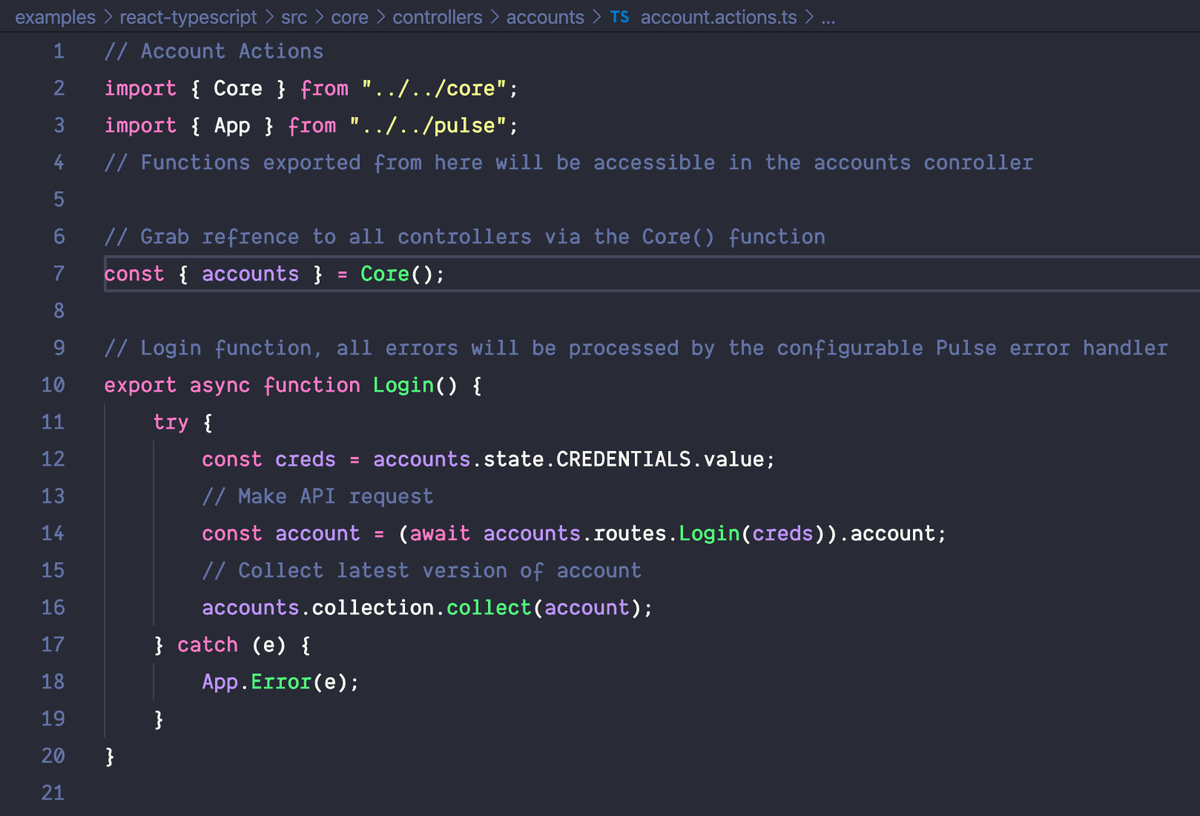Click the 'Core()' call on line 7
Viewport: 1200px width, 816px height.
(397, 274)
